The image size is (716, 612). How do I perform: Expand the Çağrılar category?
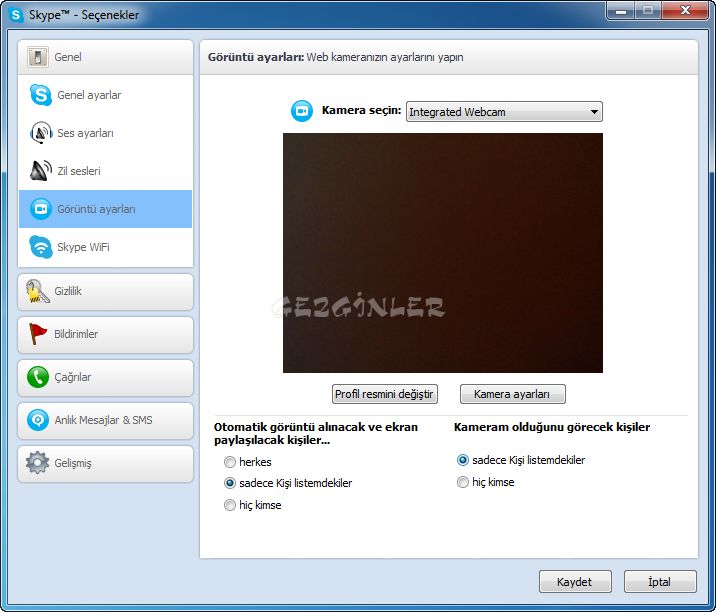[105, 377]
